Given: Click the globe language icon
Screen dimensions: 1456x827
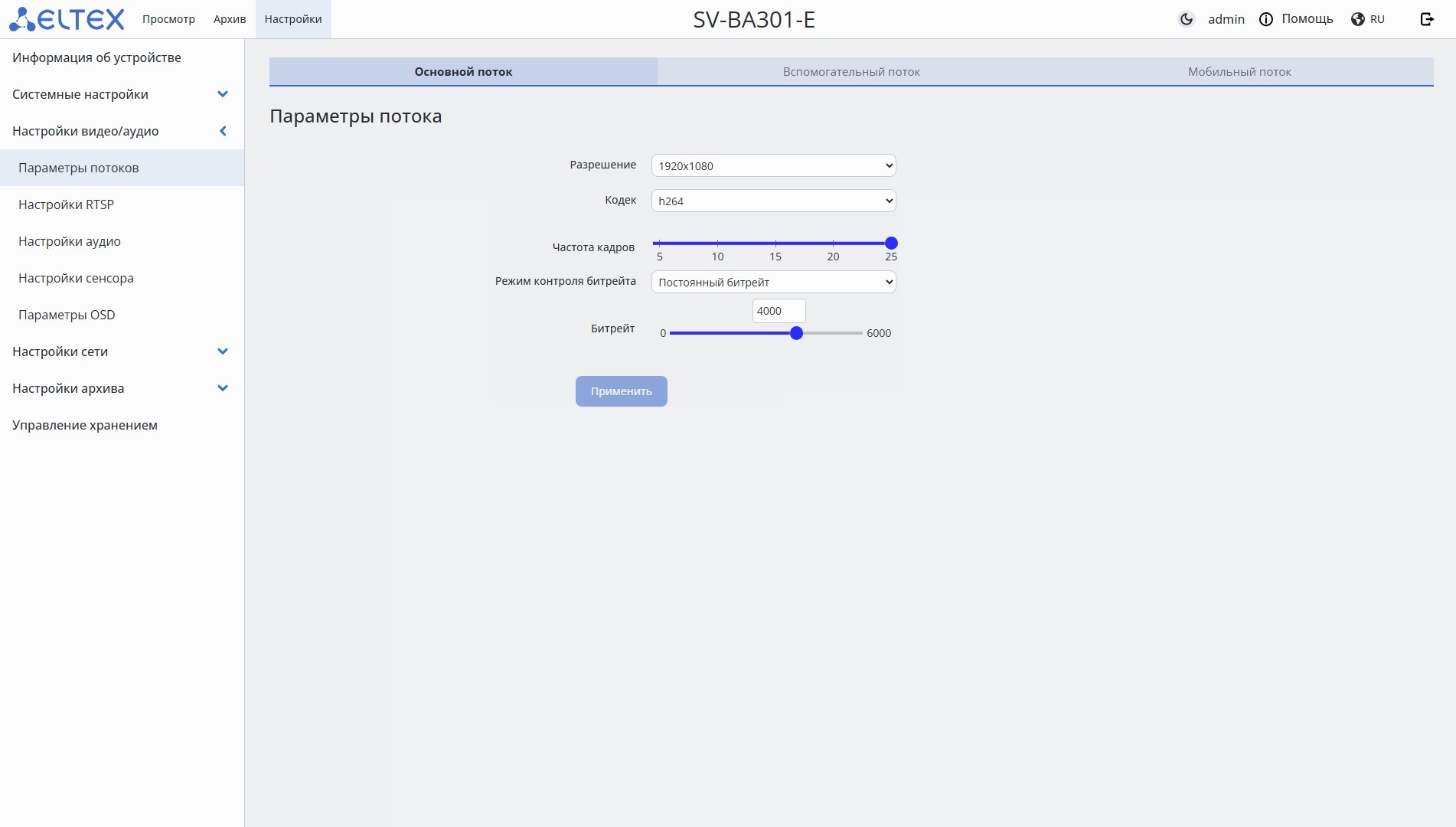Looking at the screenshot, I should 1358,19.
